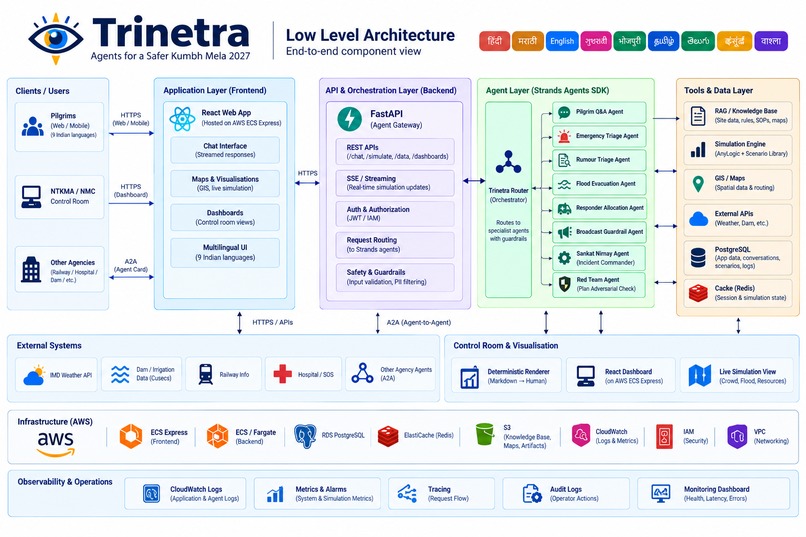806x537 pixels.
Task: Click the Emergency Triage Agent siren icon
Action: tap(564, 136)
